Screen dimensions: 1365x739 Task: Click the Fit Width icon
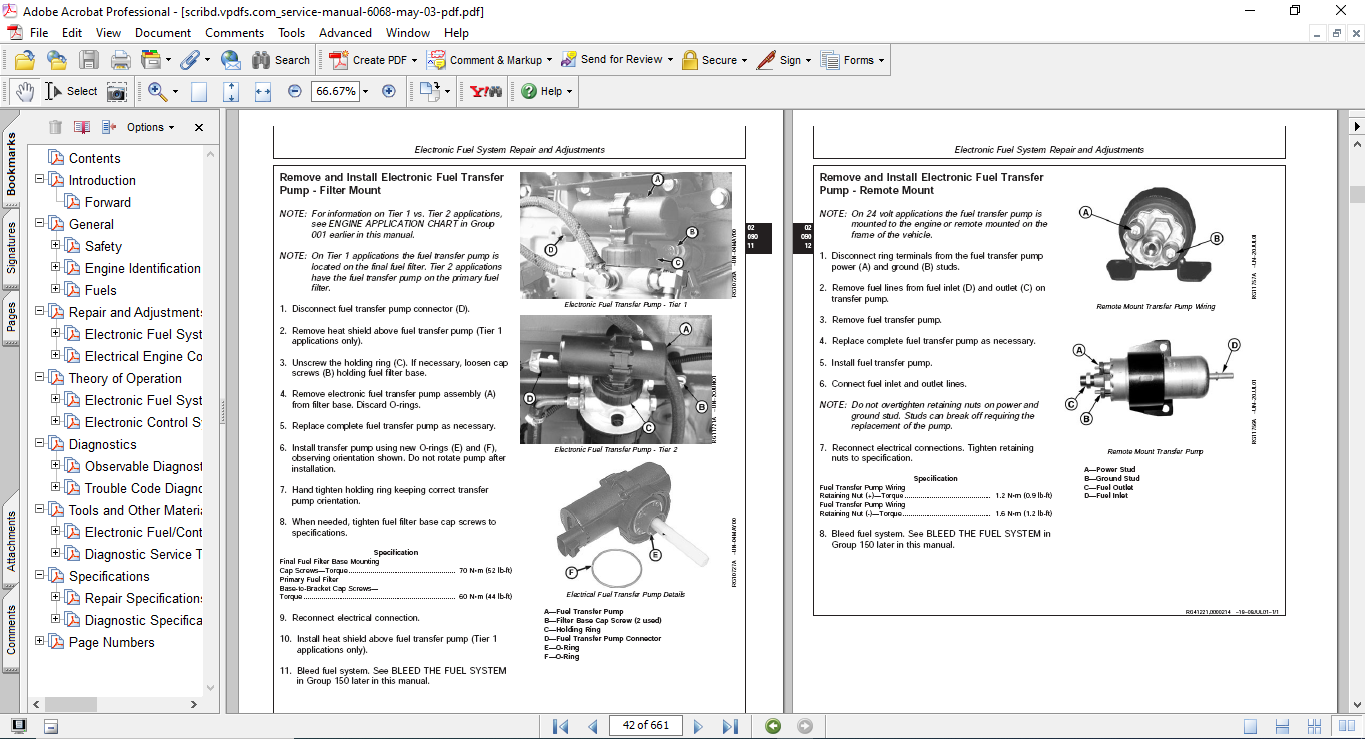pos(263,91)
